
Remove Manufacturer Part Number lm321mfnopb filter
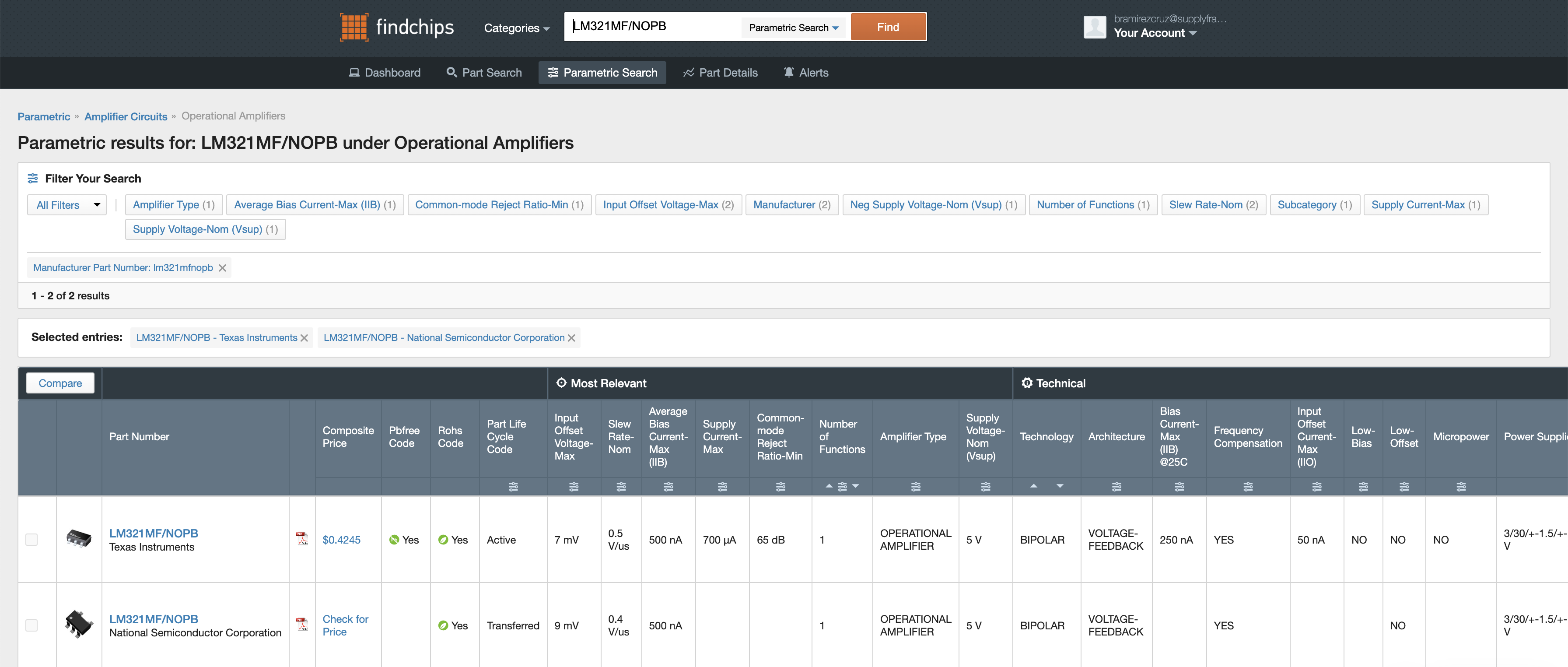222,268
